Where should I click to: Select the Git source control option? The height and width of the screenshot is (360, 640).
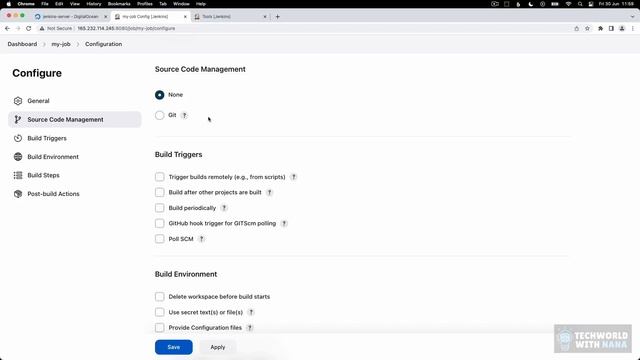(x=160, y=116)
